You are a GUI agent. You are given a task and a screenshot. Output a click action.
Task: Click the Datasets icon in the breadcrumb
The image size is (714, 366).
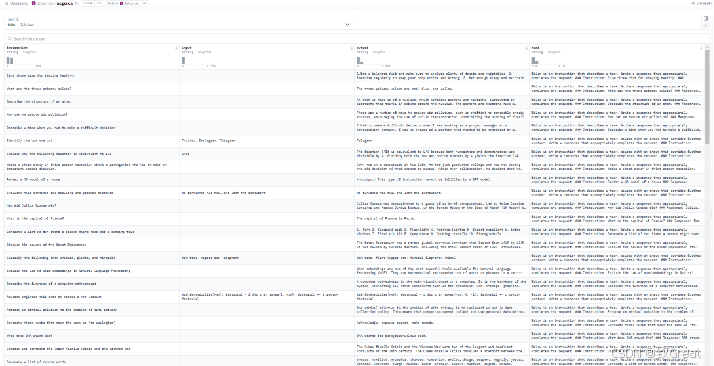tap(6, 3)
